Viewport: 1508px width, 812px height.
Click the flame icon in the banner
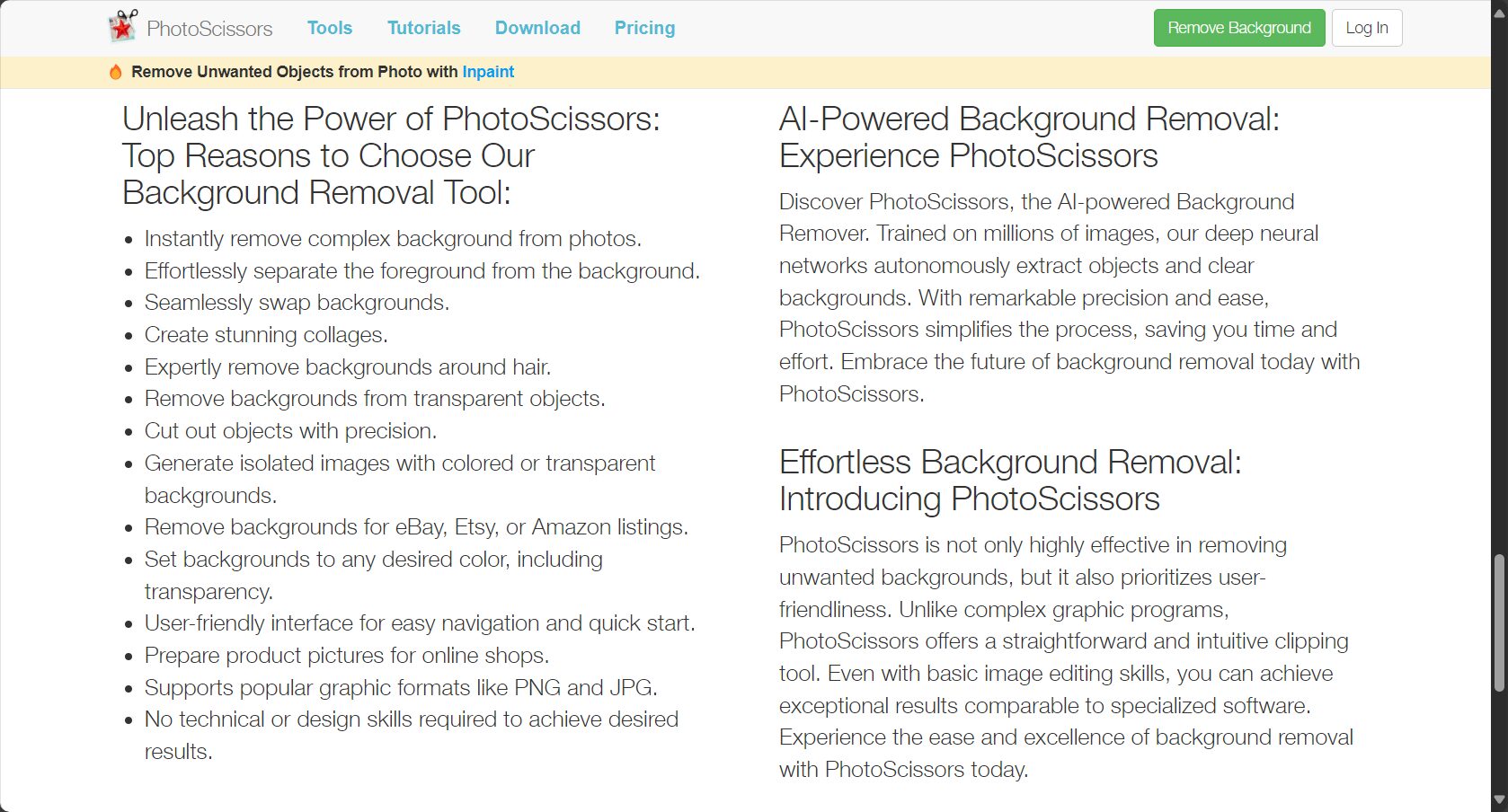(116, 72)
